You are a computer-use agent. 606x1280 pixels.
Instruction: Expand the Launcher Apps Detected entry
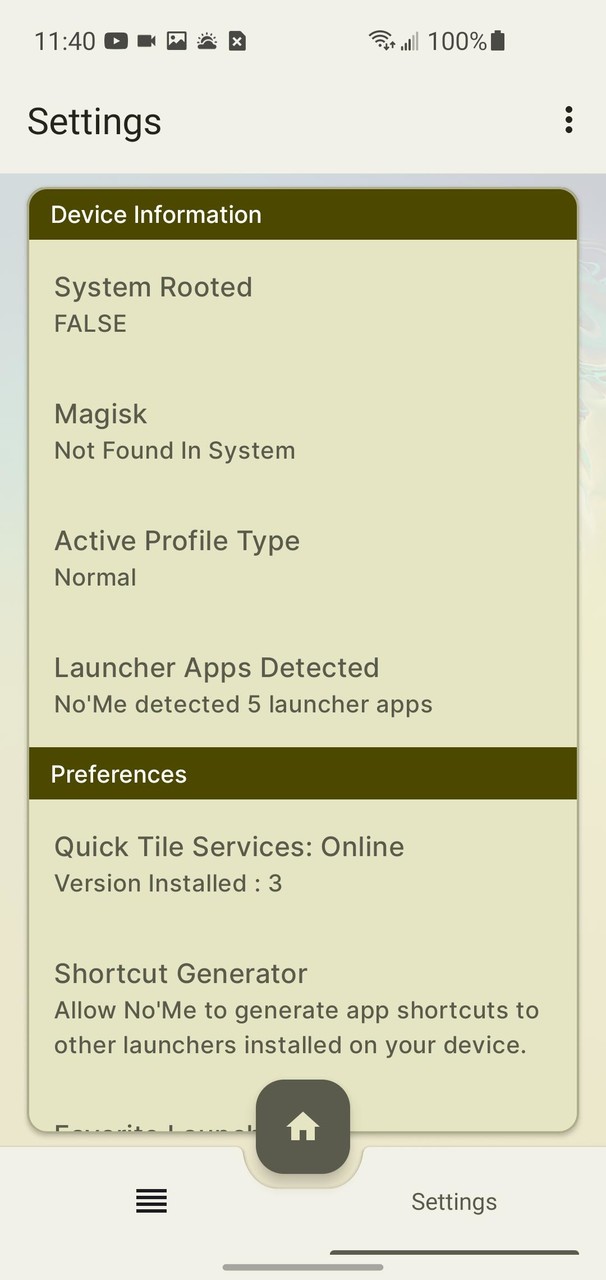point(302,684)
